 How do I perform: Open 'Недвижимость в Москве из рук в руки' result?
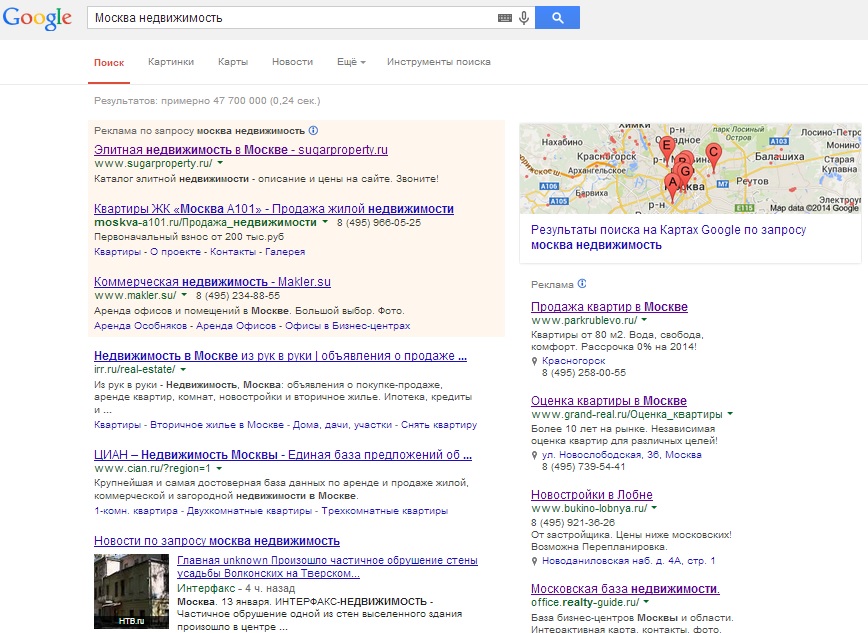coord(280,356)
